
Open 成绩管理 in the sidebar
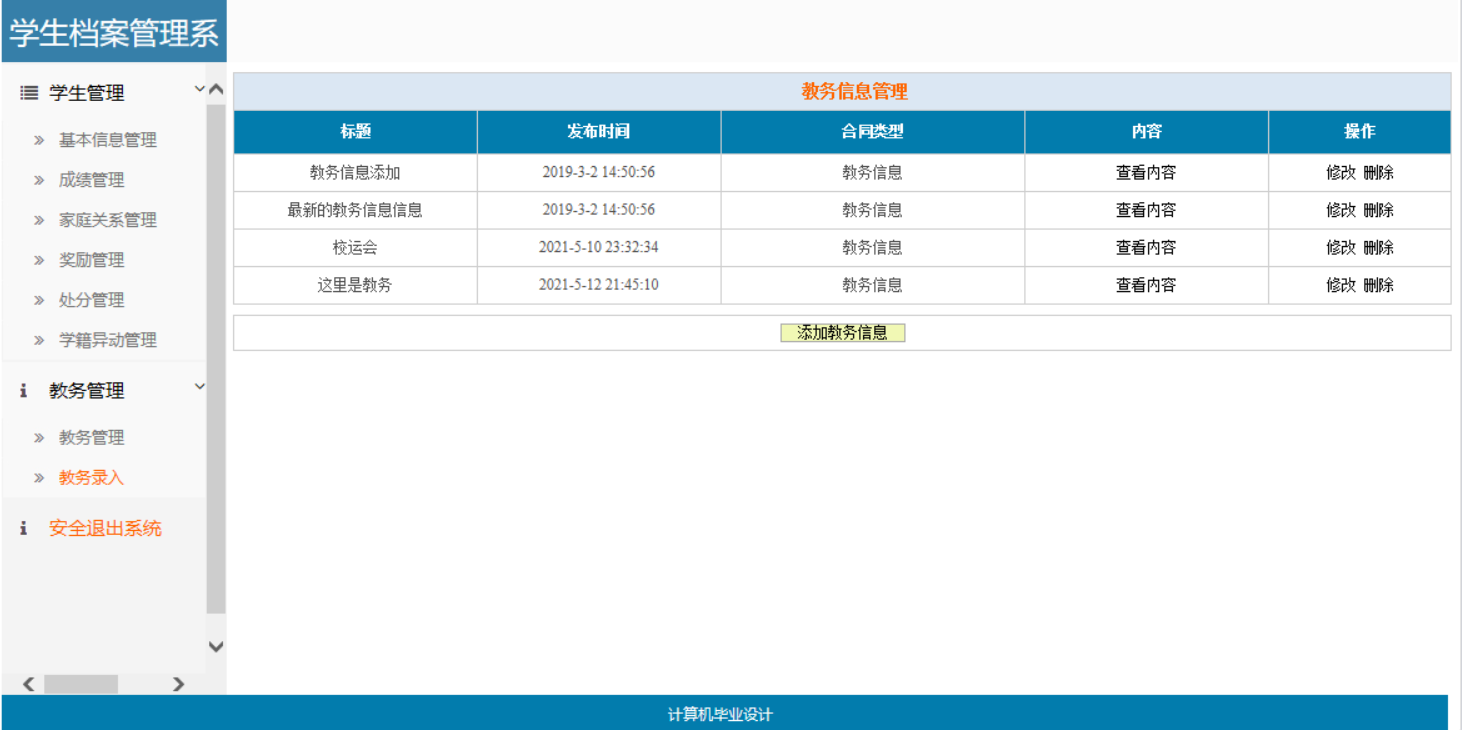pyautogui.click(x=92, y=180)
